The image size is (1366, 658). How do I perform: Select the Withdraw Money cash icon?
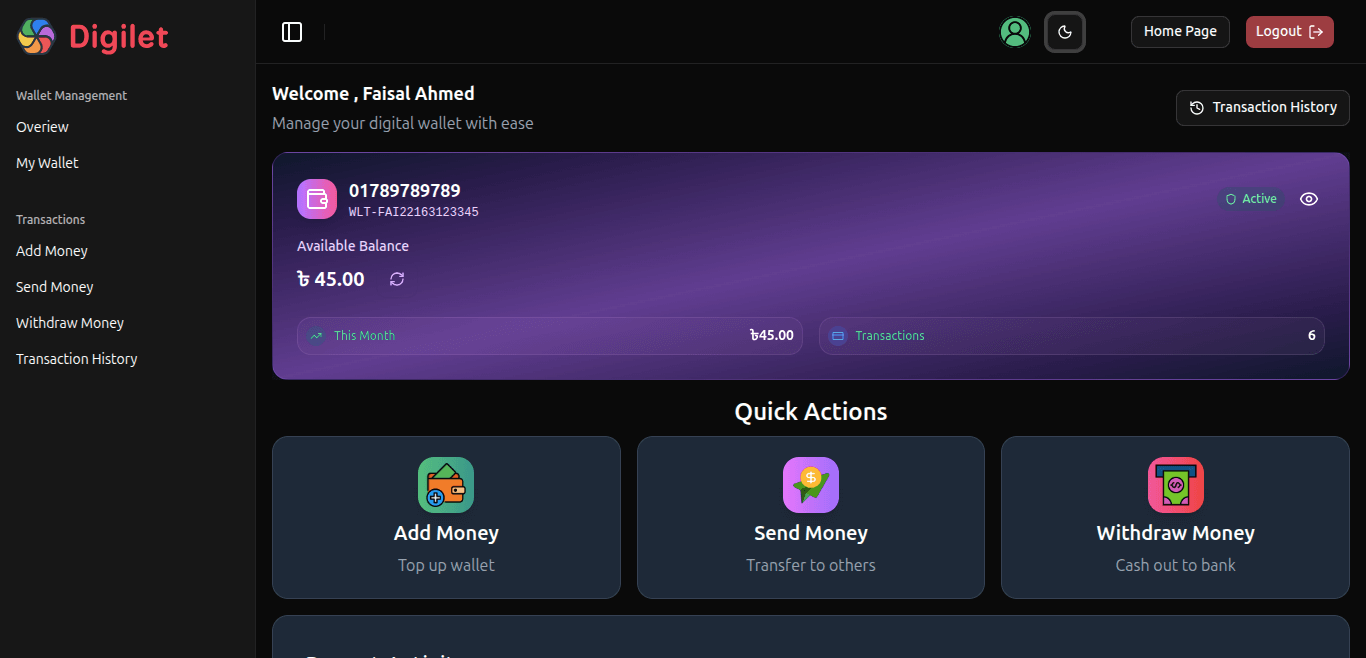[x=1175, y=484]
